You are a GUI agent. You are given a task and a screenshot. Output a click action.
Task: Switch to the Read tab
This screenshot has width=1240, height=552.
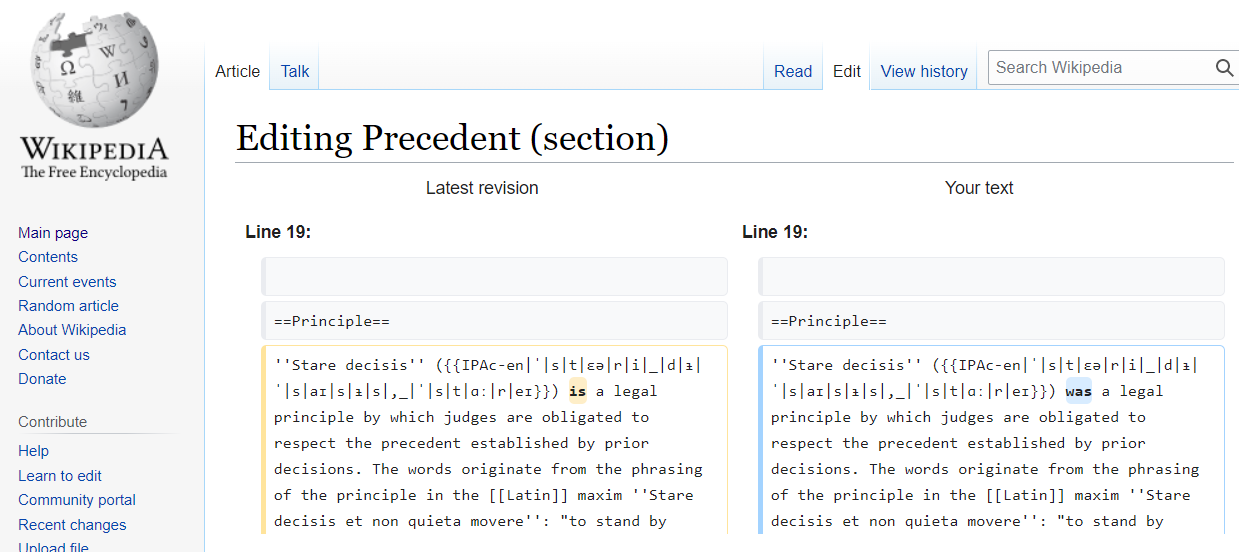pyautogui.click(x=793, y=71)
